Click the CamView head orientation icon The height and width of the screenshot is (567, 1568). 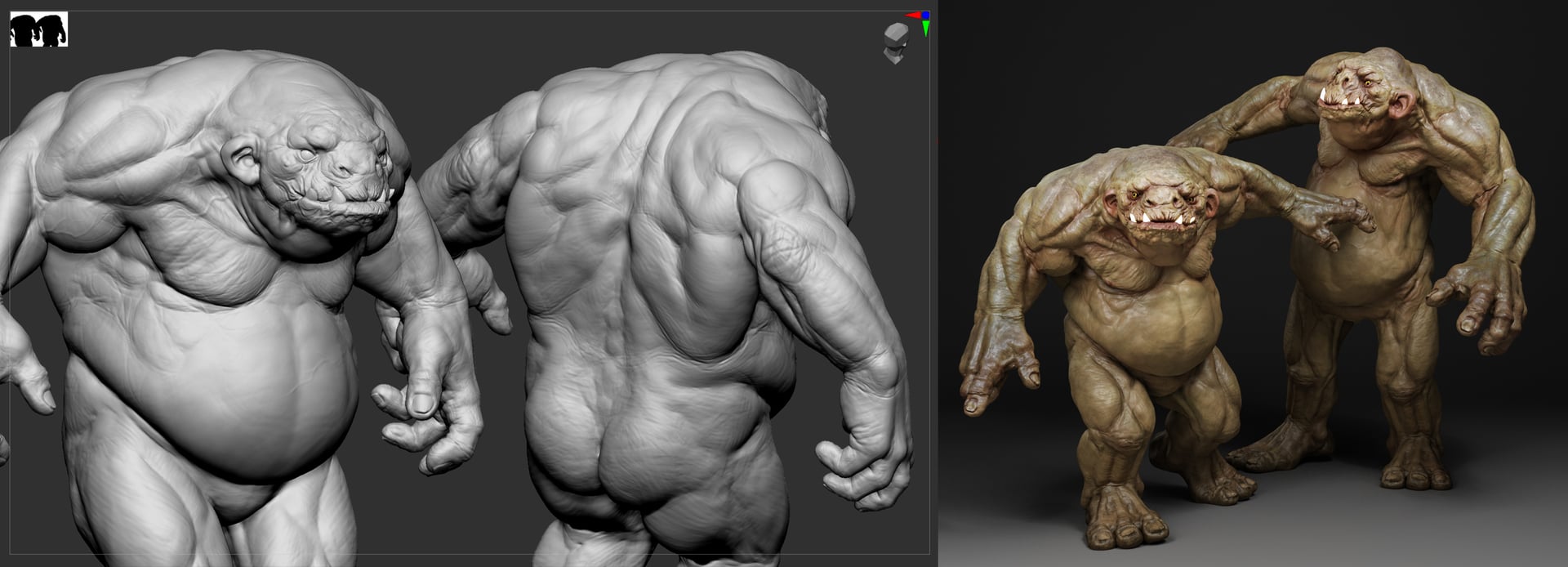pos(895,42)
